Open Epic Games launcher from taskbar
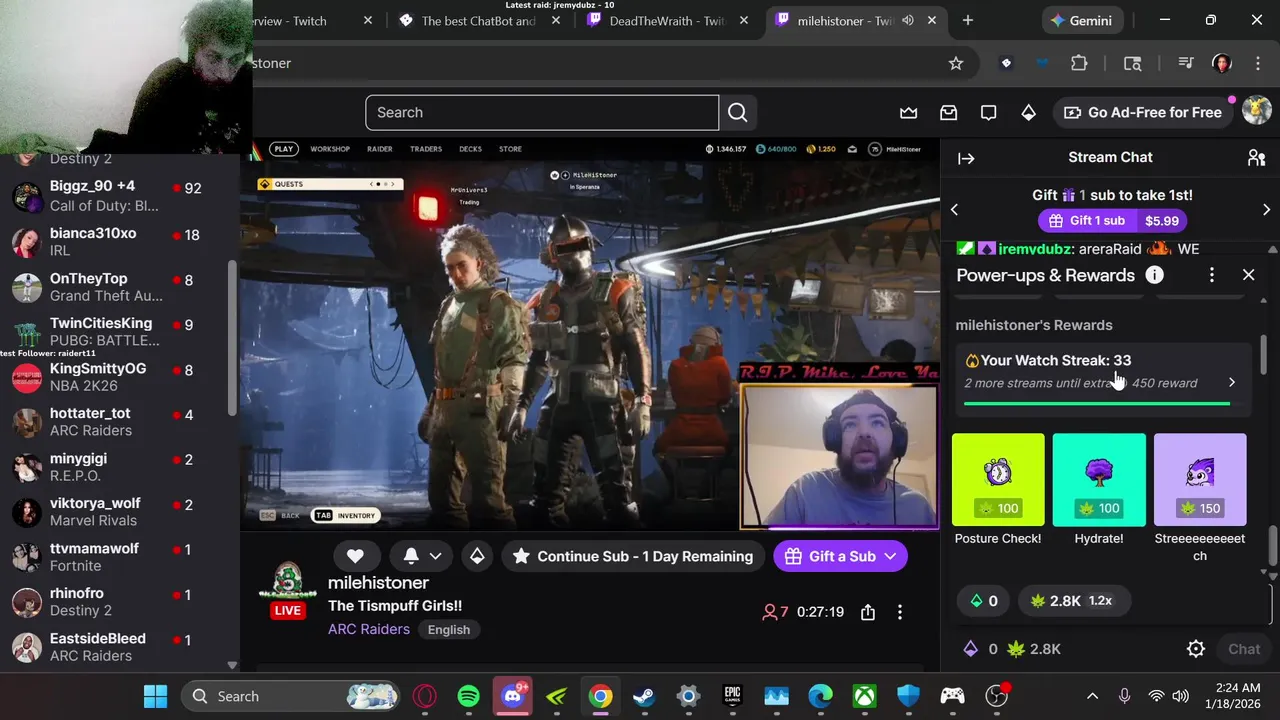 (732, 696)
